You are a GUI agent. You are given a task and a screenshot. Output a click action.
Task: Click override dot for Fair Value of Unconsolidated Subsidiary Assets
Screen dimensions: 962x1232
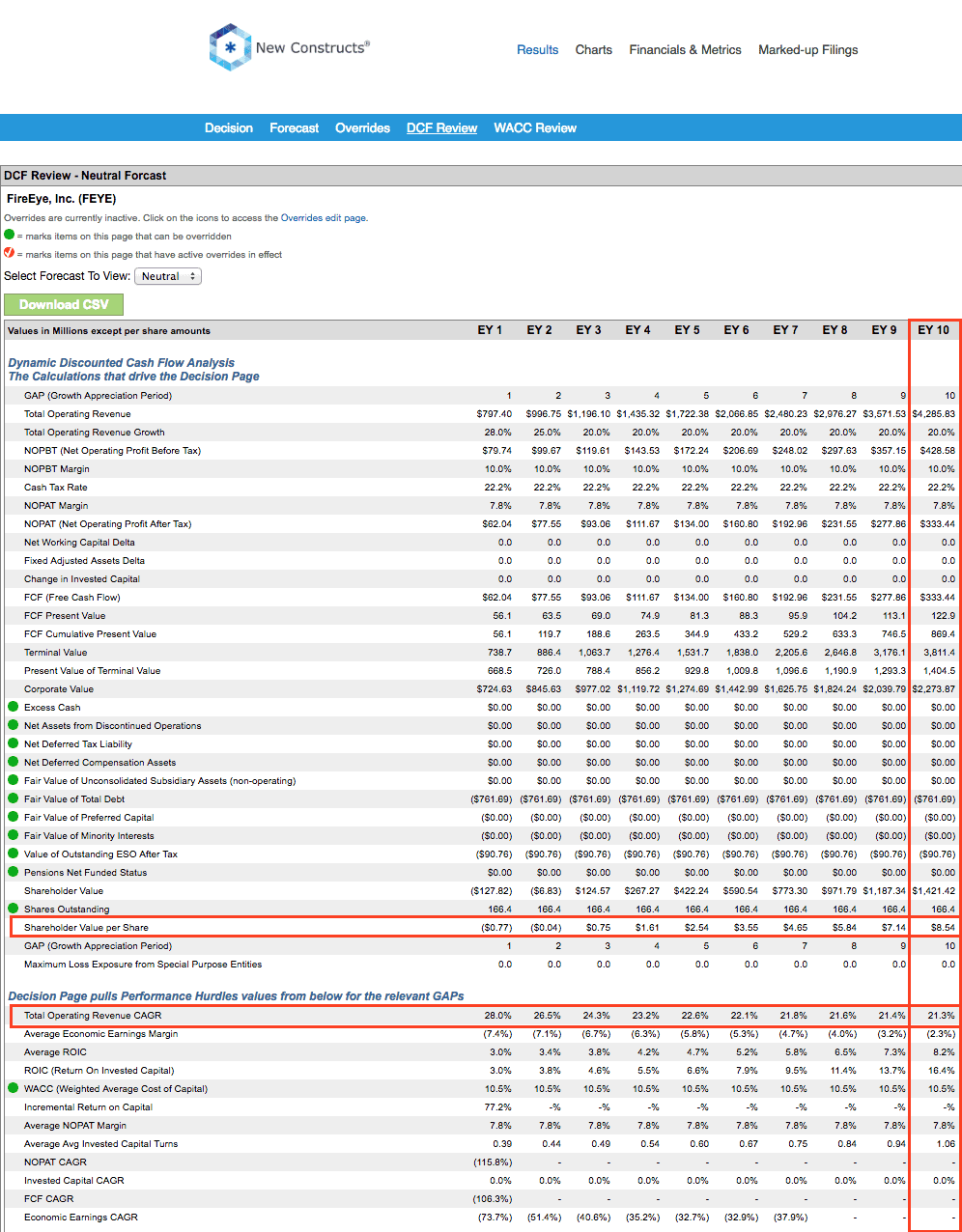point(13,780)
